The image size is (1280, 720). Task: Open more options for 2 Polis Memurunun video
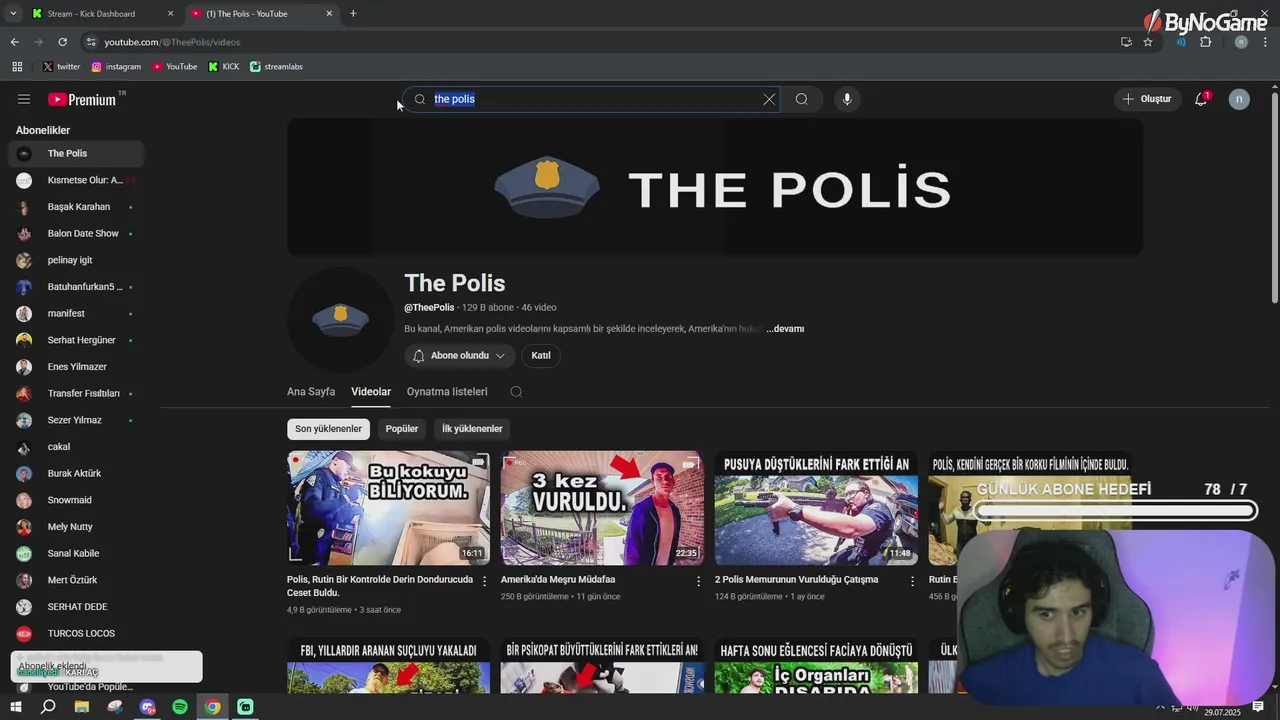[912, 581]
